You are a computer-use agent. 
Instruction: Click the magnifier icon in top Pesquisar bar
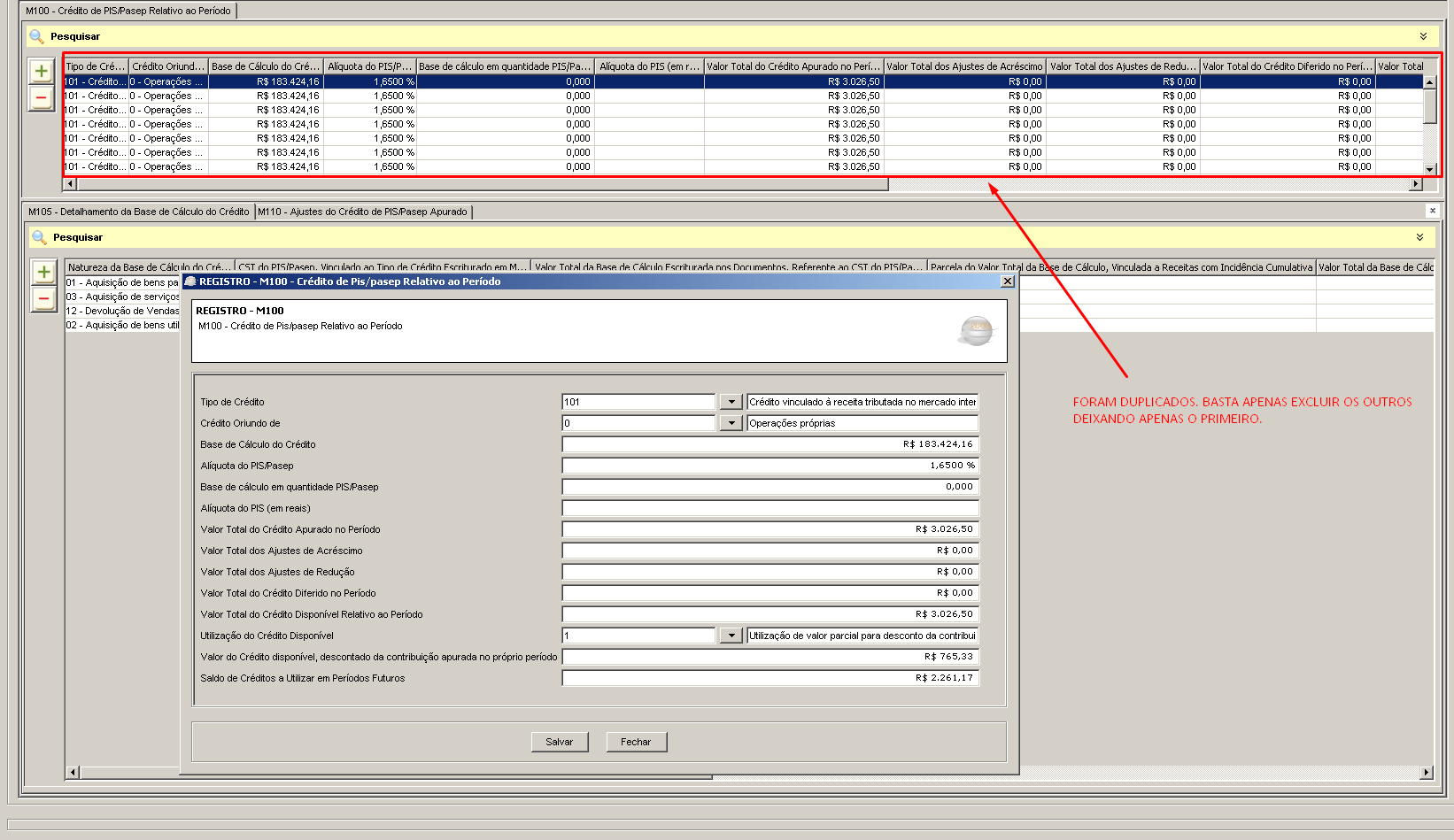point(36,36)
